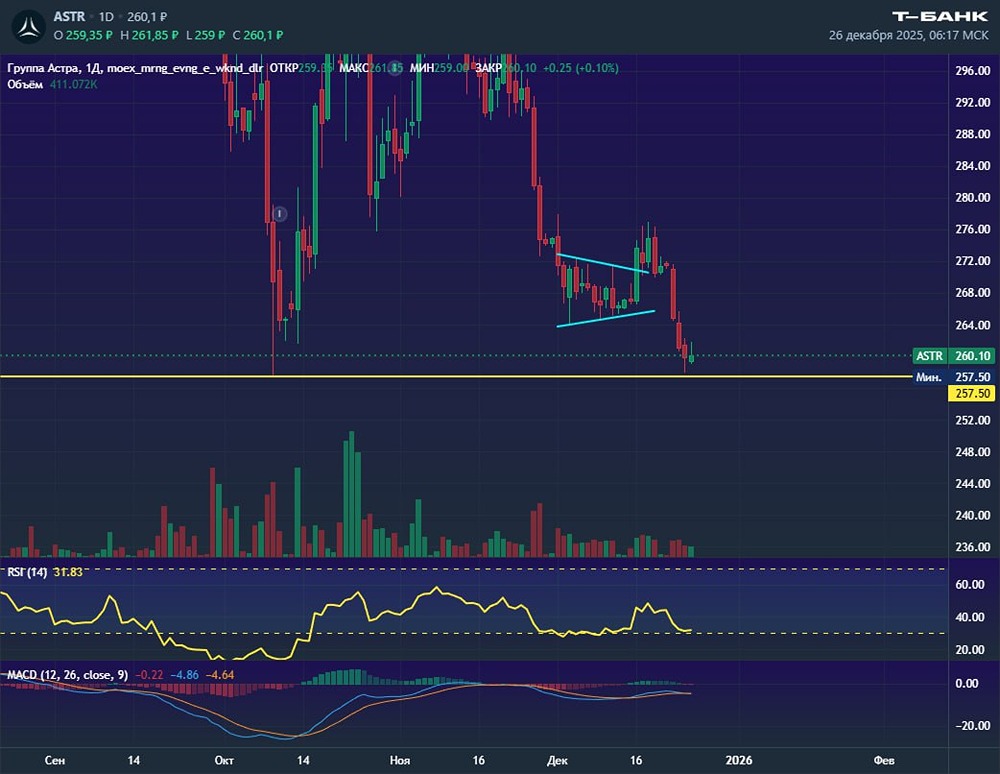1000x774 pixels.
Task: Click the green ASTR price tag on axis
Action: click(x=929, y=356)
